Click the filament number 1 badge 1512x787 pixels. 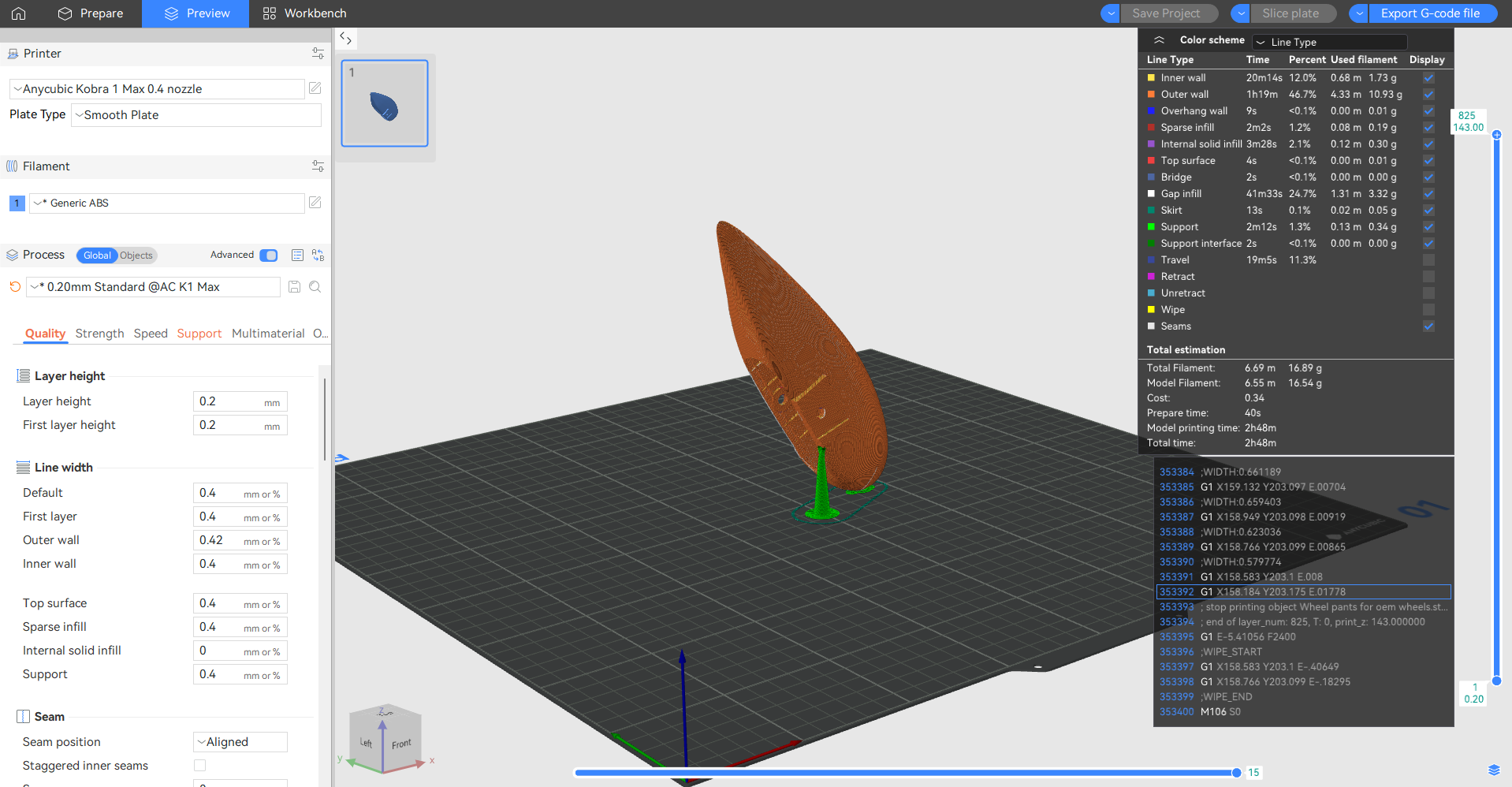17,203
